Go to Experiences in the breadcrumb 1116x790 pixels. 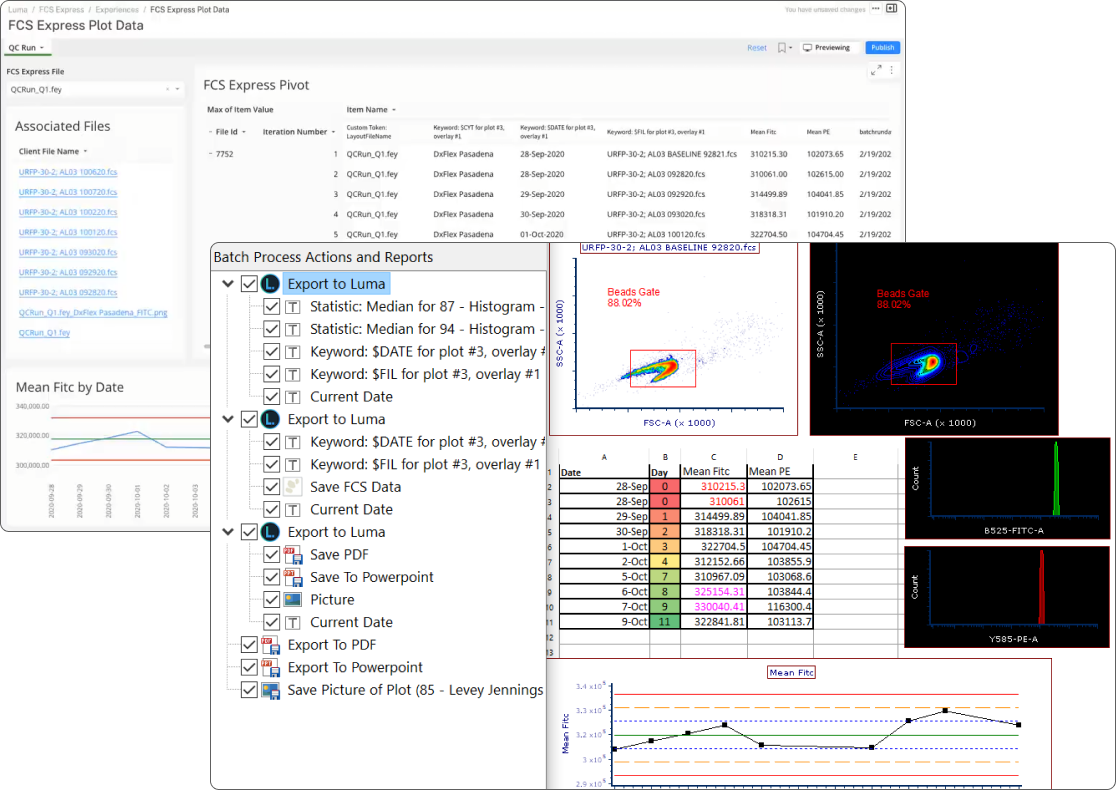117,9
